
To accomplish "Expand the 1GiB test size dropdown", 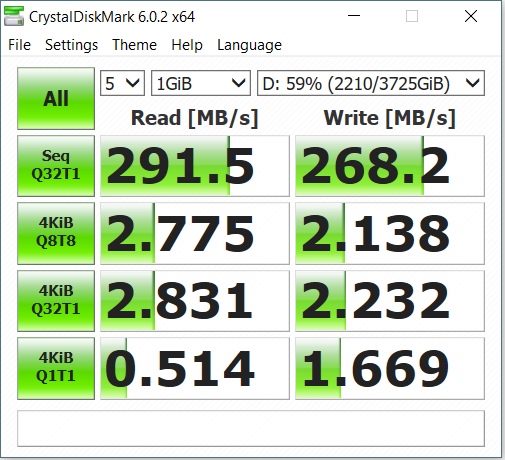I will coord(201,83).
